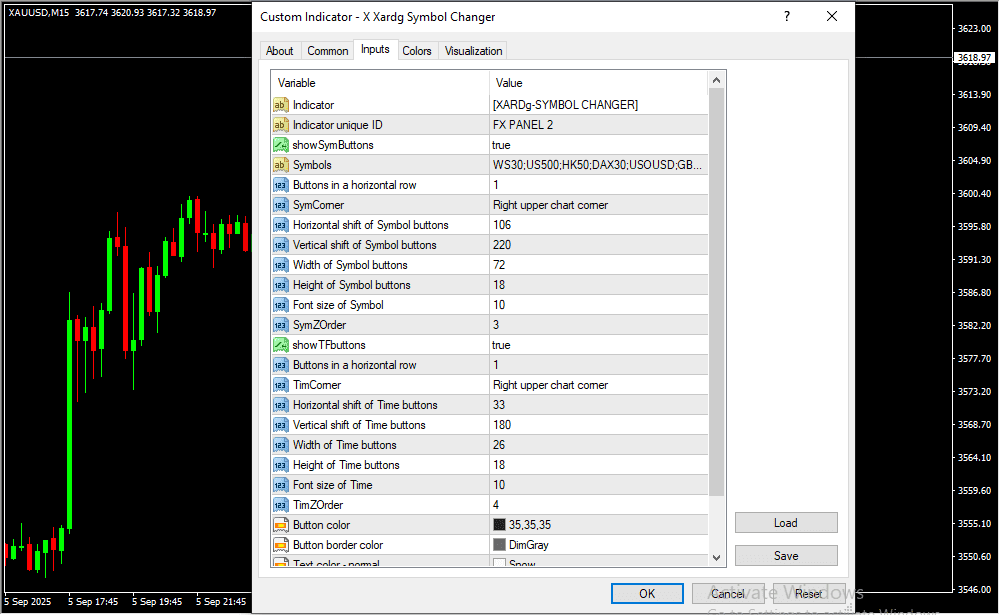Click the string icon beside Symbols row
The image size is (1000, 615).
point(280,165)
